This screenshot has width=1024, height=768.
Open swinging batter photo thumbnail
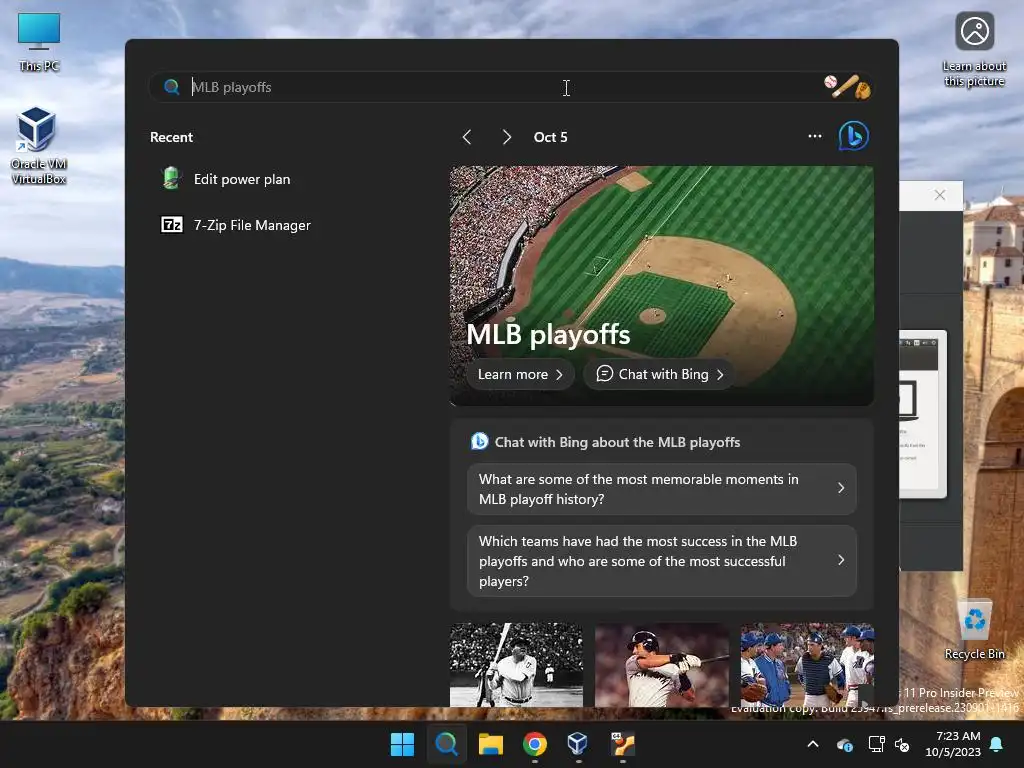pyautogui.click(x=662, y=665)
